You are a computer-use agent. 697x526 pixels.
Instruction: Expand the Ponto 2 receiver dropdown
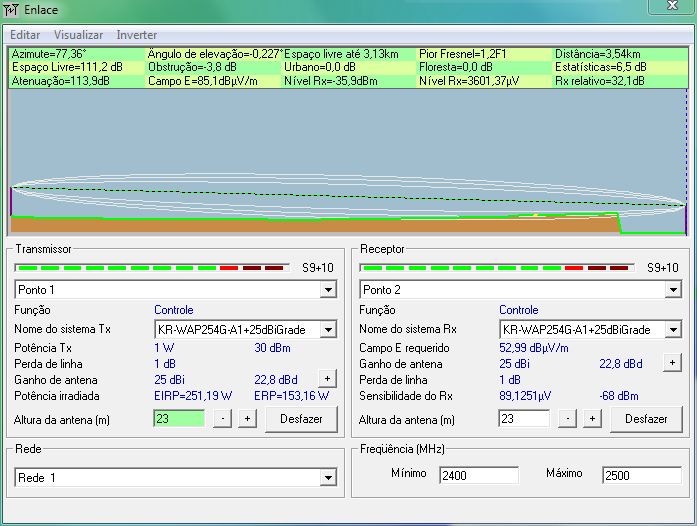click(x=672, y=290)
